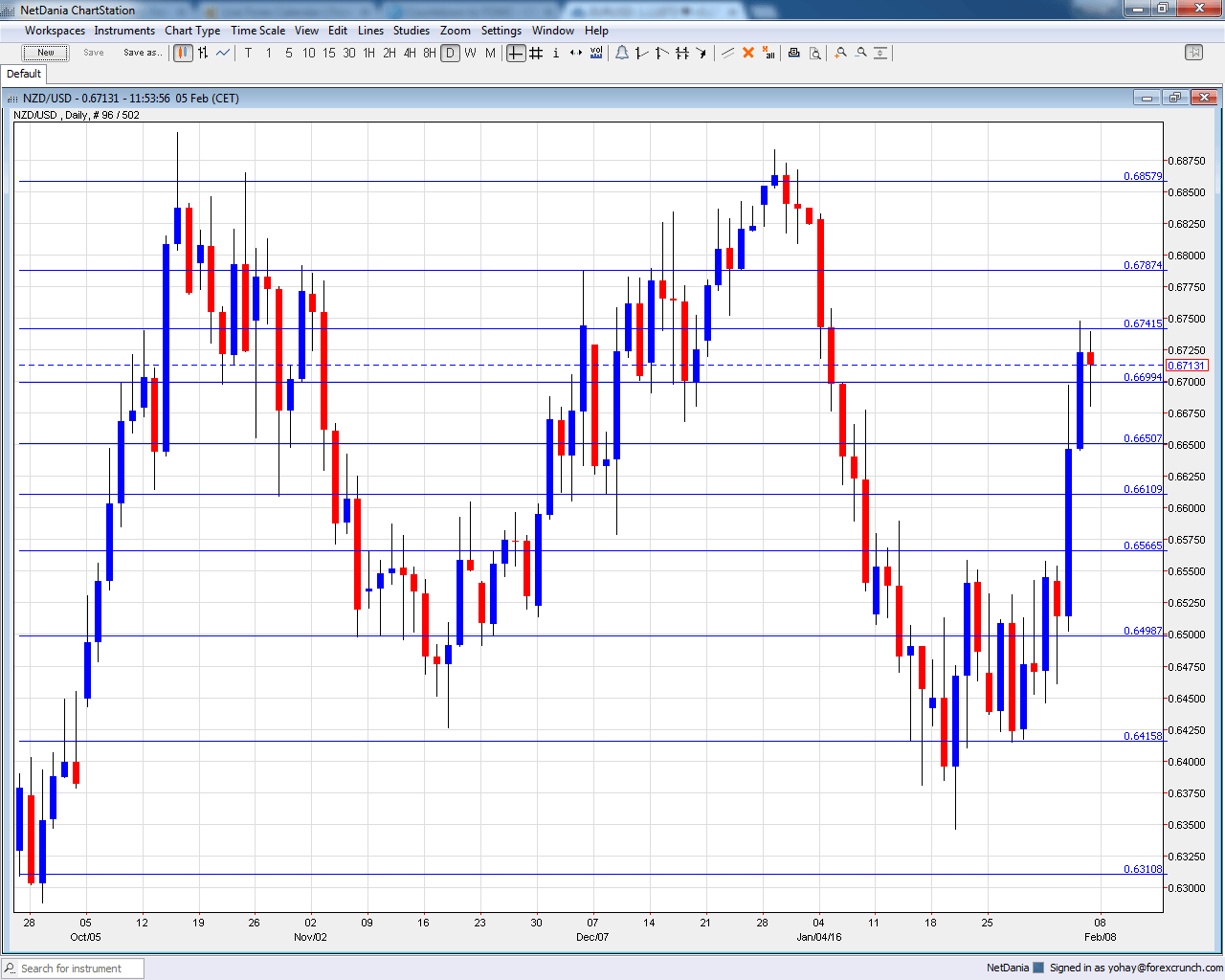Switch to the Default workspace tab
Viewport: 1225px width, 980px height.
tap(23, 74)
